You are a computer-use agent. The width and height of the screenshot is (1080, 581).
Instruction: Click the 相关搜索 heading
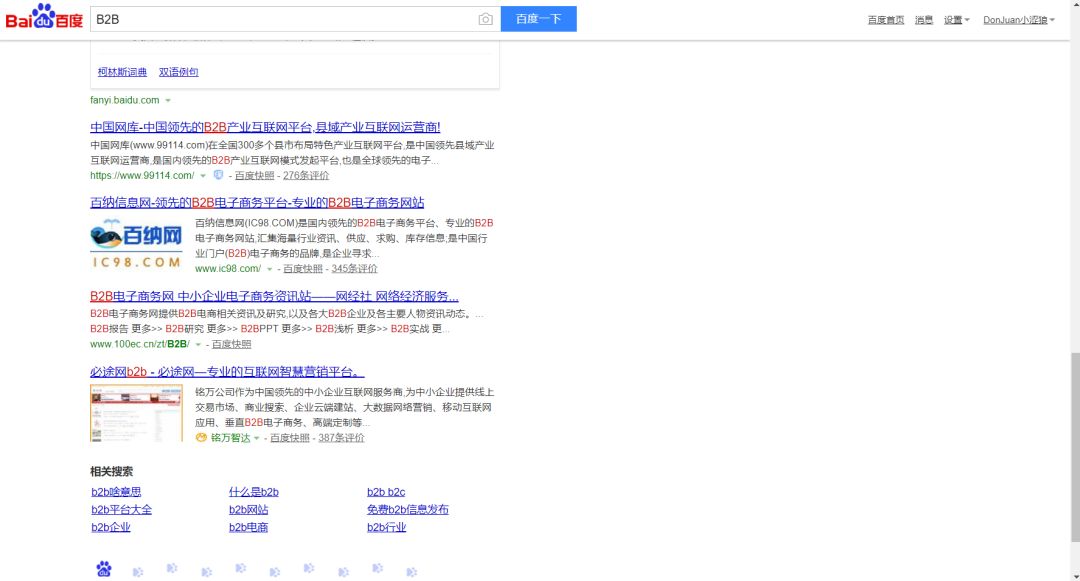click(111, 472)
